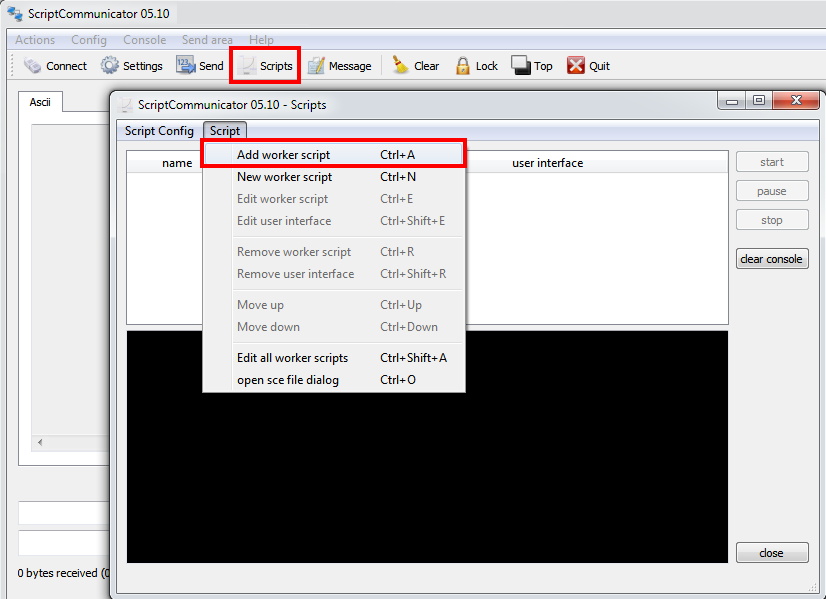826x599 pixels.
Task: Select the greyed Edit user interface entry
Action: pyautogui.click(x=333, y=221)
